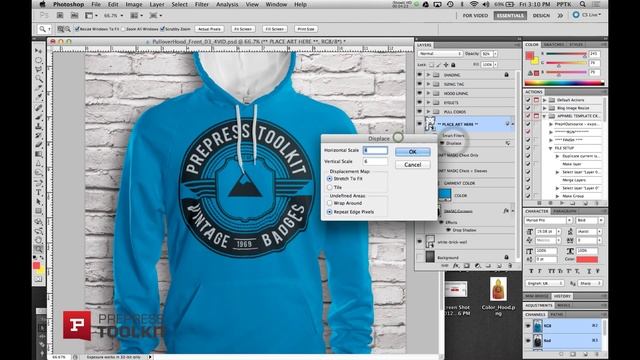Select the Quick Selection tool
This screenshot has height=360, width=640.
pos(39,78)
